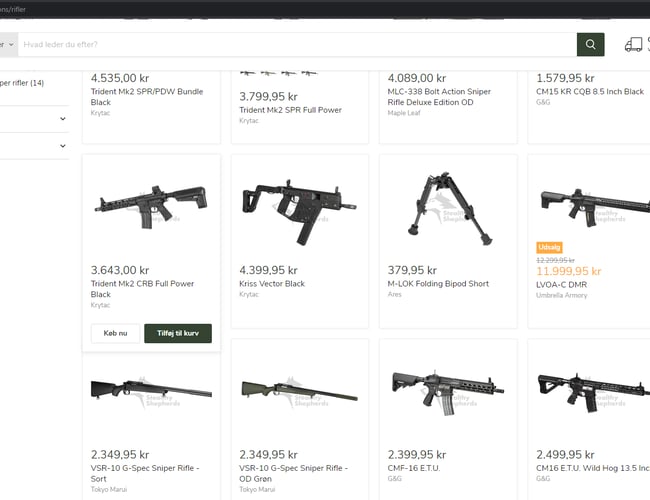Select the 'rifler (14)' sidebar category
This screenshot has width=650, height=500.
pos(22,83)
